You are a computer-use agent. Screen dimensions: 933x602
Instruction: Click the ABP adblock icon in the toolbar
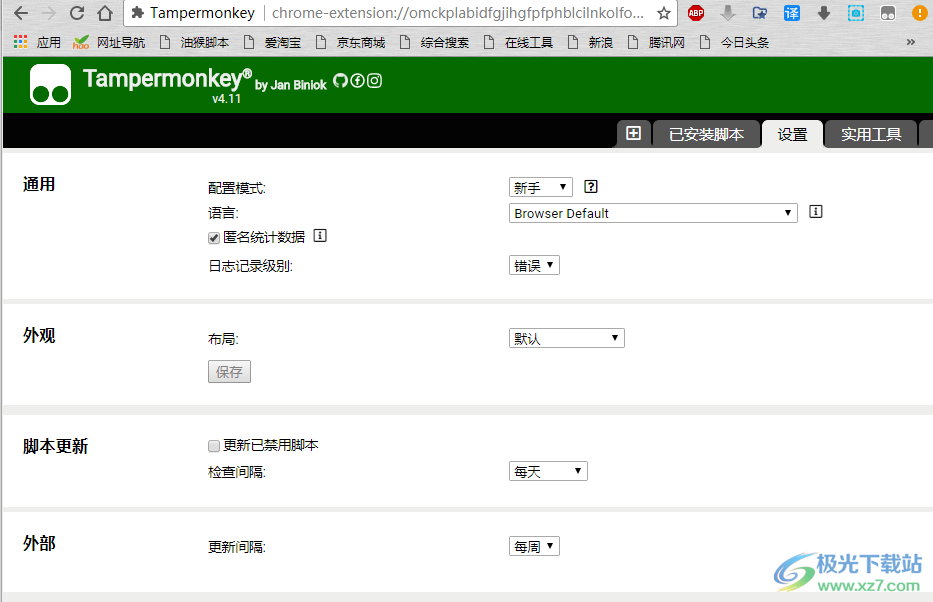[696, 13]
